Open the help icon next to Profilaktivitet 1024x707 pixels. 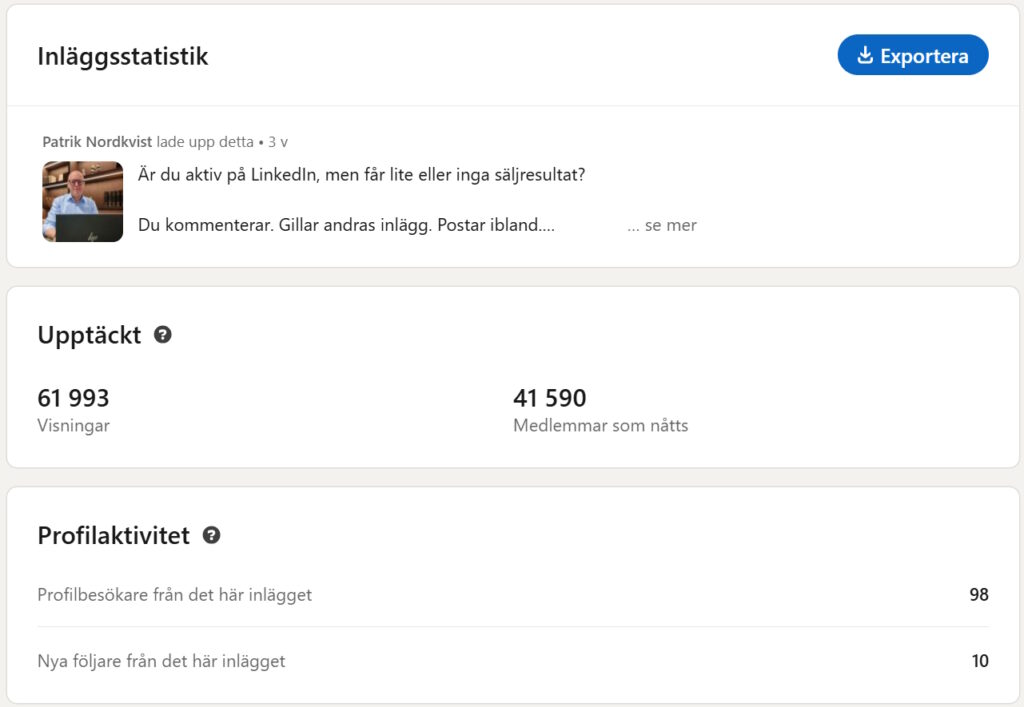tap(211, 535)
